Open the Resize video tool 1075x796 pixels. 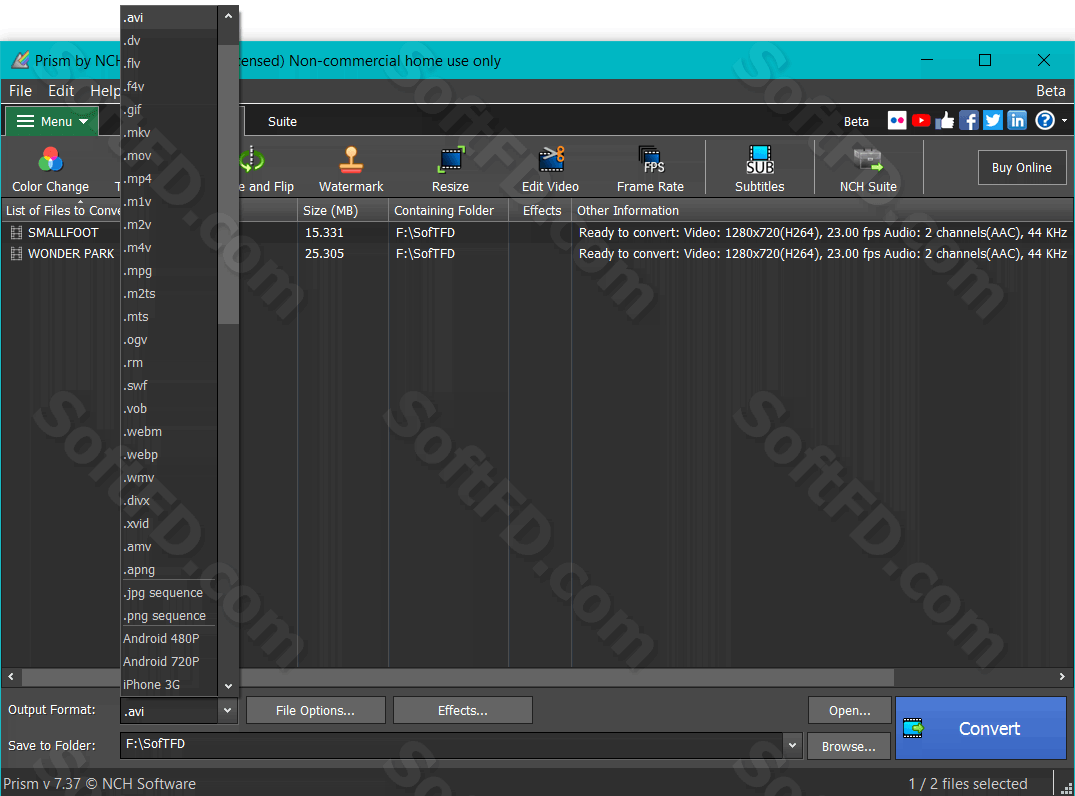(450, 169)
